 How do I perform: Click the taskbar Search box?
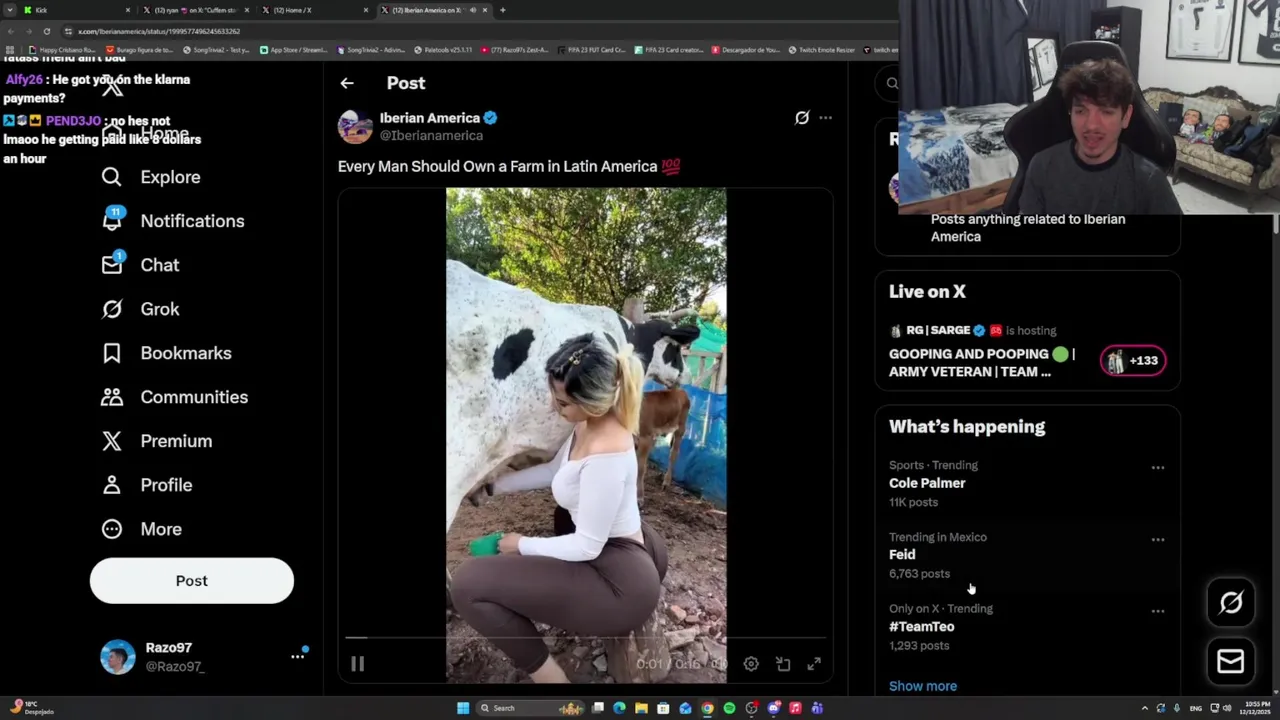pyautogui.click(x=530, y=708)
